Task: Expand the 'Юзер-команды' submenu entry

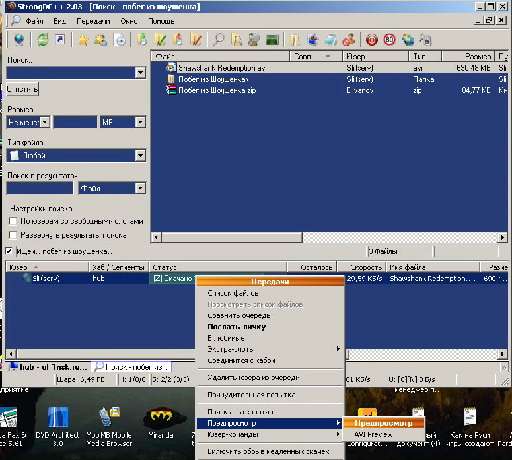Action: (269, 434)
